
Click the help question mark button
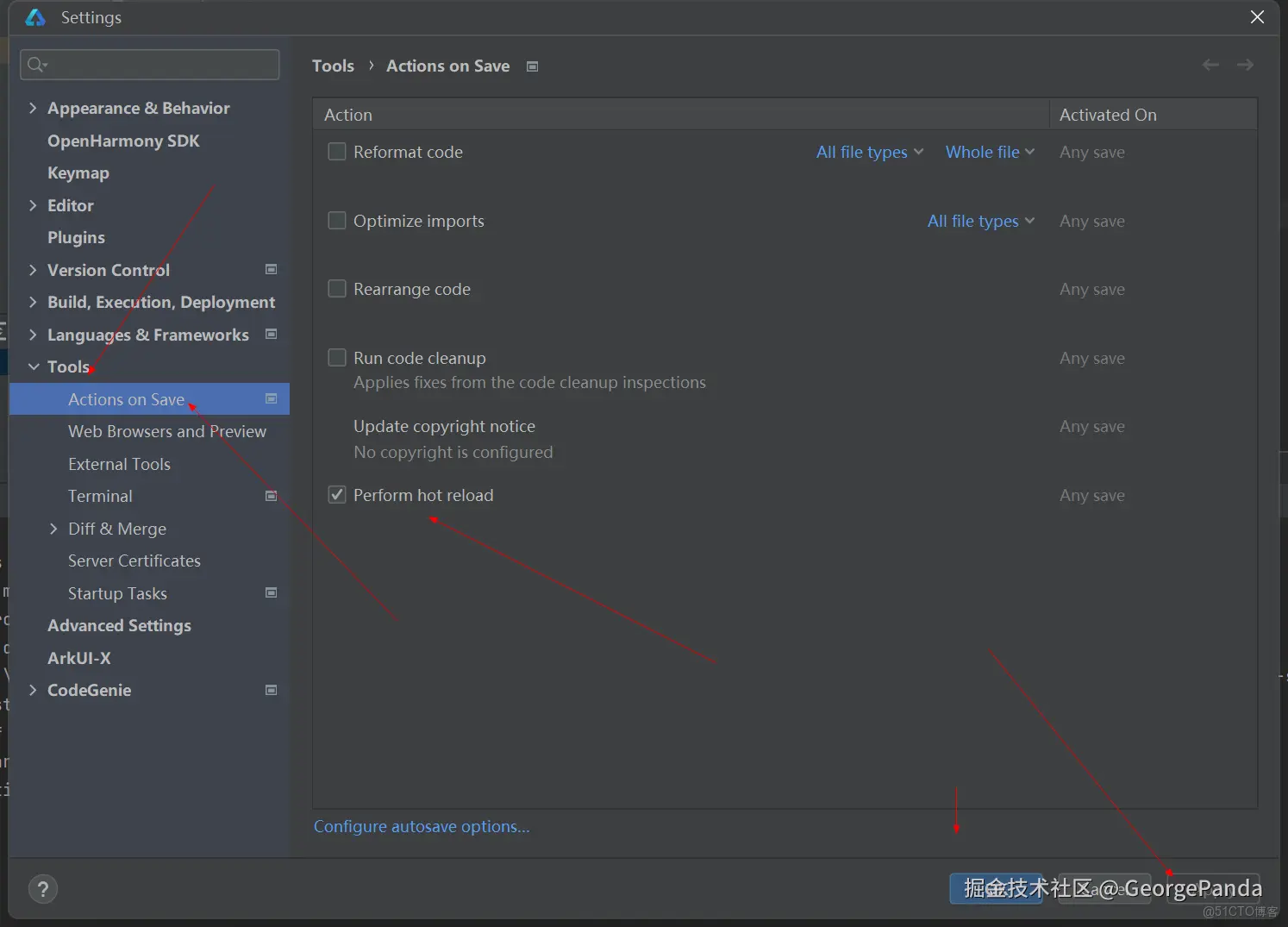43,889
